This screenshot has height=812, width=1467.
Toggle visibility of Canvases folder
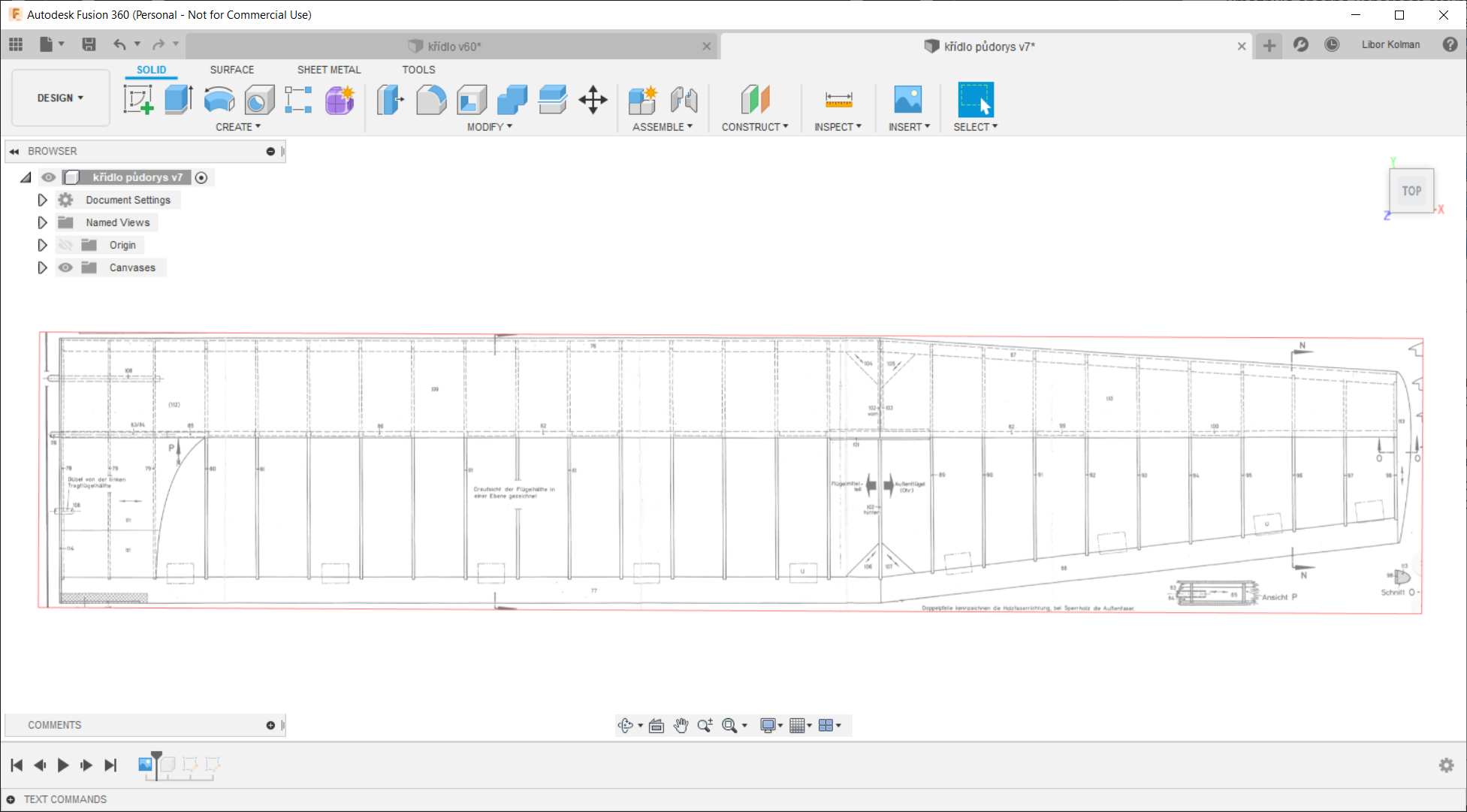[x=65, y=267]
